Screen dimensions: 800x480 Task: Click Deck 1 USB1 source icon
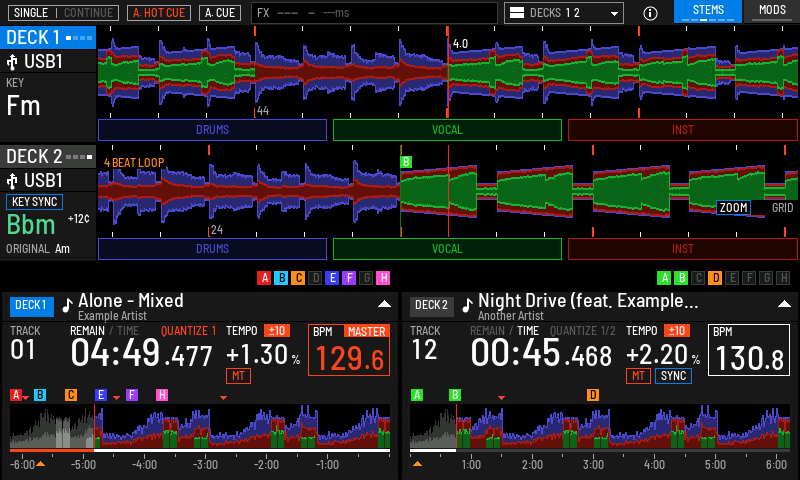point(12,62)
